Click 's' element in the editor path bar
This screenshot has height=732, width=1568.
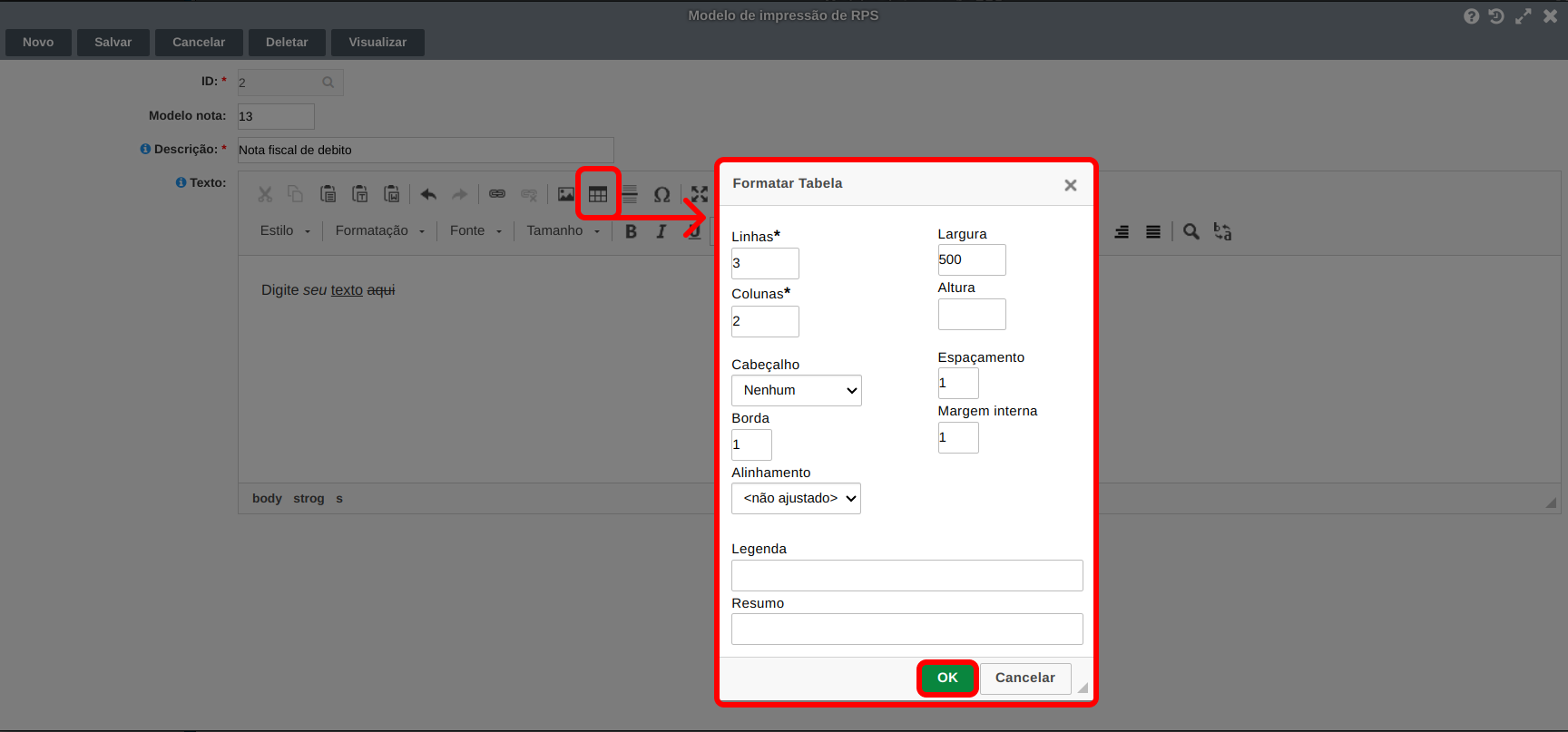click(x=339, y=499)
